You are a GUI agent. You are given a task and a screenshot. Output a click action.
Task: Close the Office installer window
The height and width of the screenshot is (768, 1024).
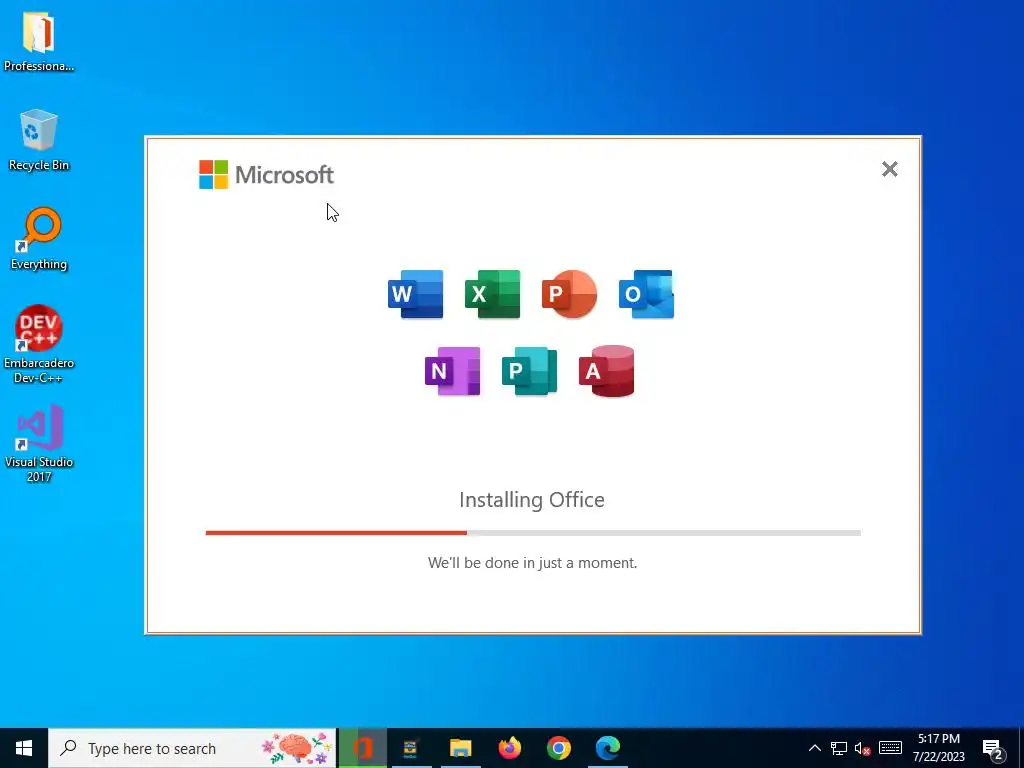pos(889,169)
